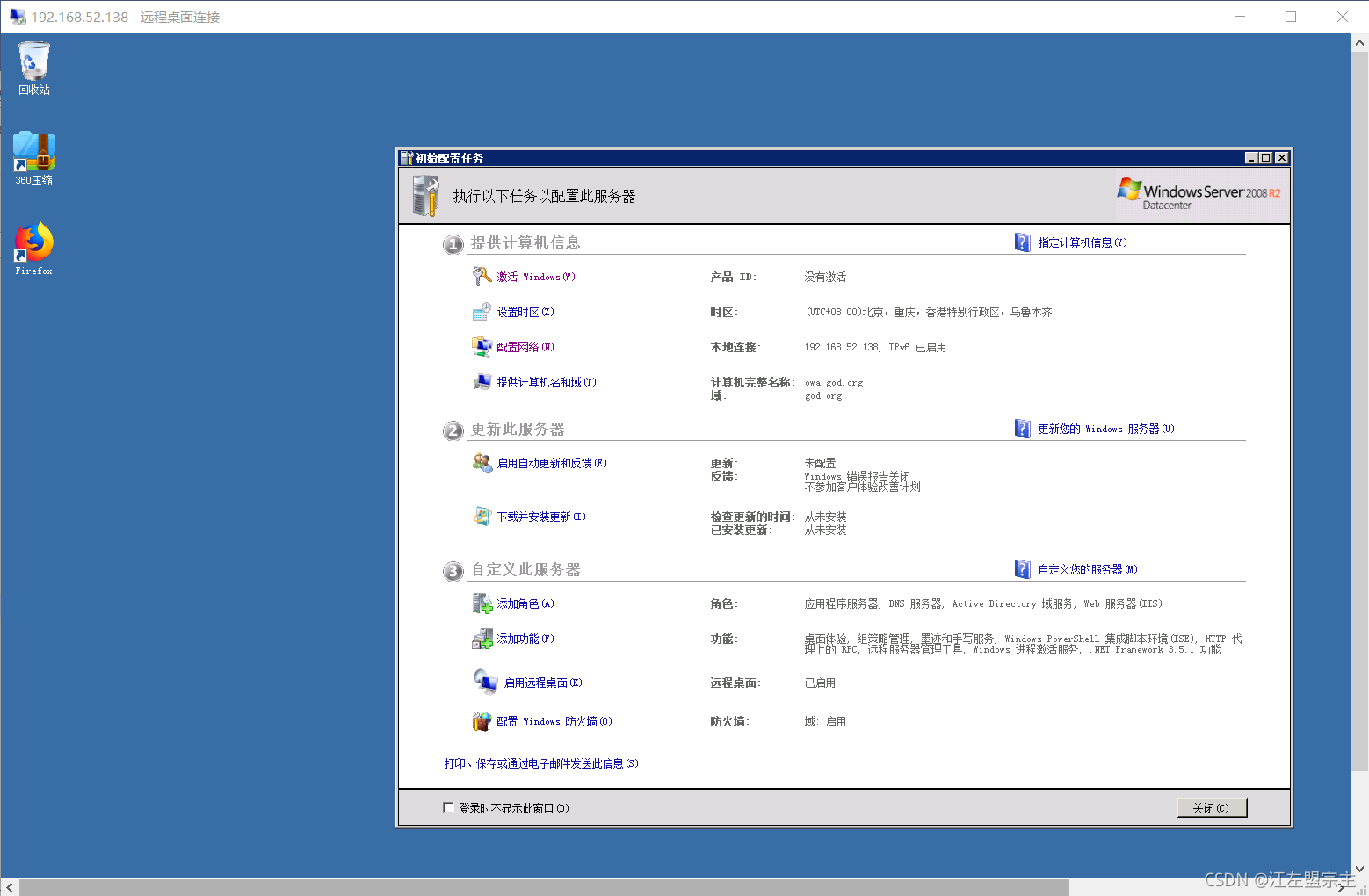
Task: Enable 登录时不显示此窗口 checkbox
Action: (449, 807)
